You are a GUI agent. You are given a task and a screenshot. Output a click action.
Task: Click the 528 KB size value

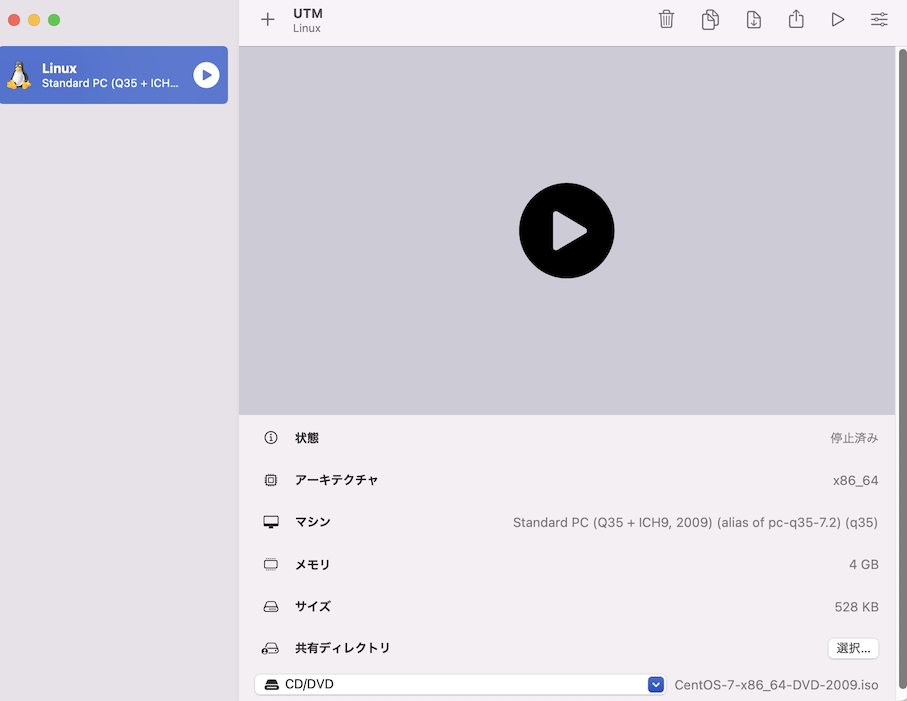click(x=856, y=607)
